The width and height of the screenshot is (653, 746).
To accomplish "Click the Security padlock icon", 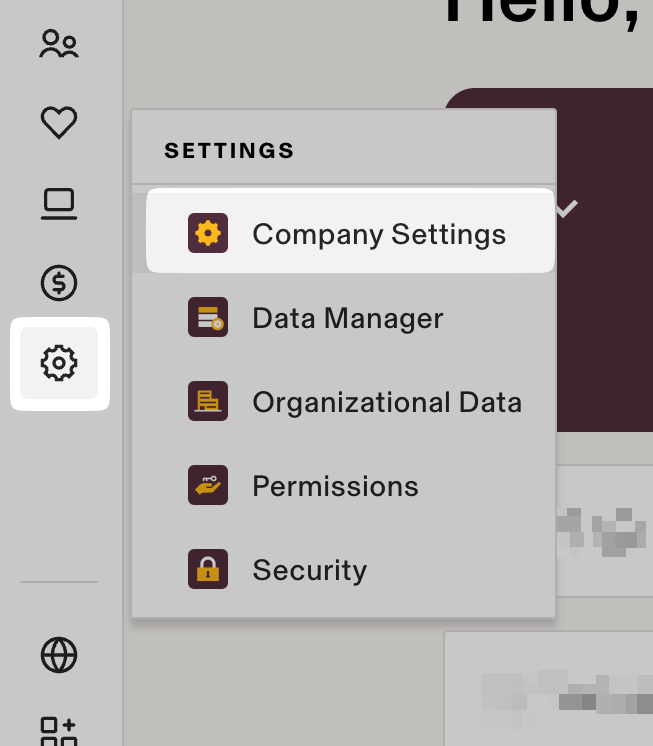I will (208, 570).
